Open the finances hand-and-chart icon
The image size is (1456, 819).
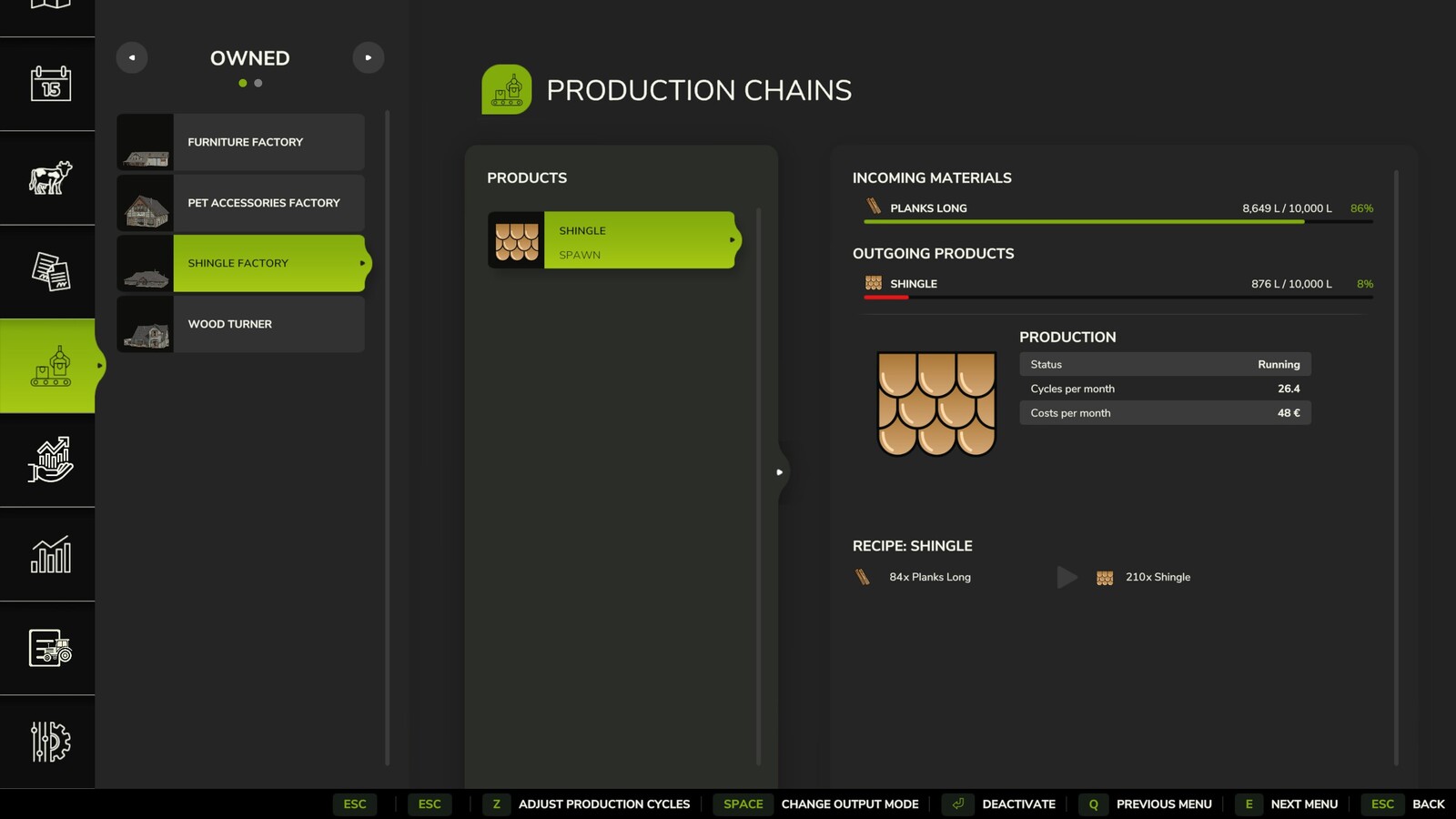point(50,460)
